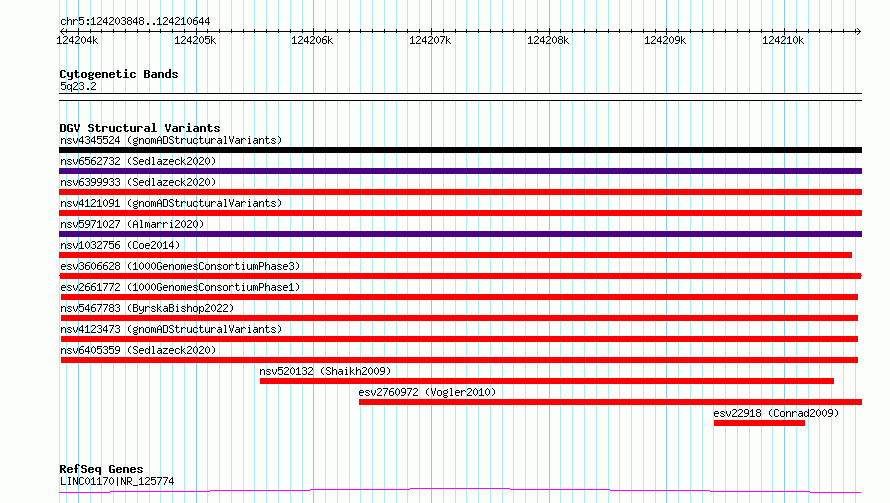Click the 5q23.2 cytogenetic band label
Screen dimensions: 890x503
[78, 86]
